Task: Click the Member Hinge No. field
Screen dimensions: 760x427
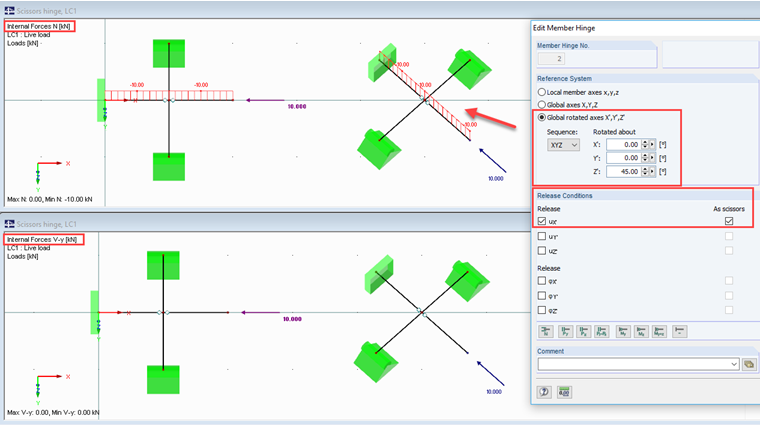Action: point(551,59)
